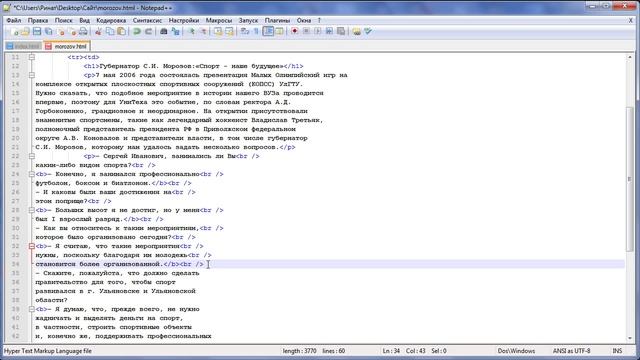Click the yellow plugin toolbar icon
Screen dimensions: 640x360
pyautogui.click(x=356, y=32)
